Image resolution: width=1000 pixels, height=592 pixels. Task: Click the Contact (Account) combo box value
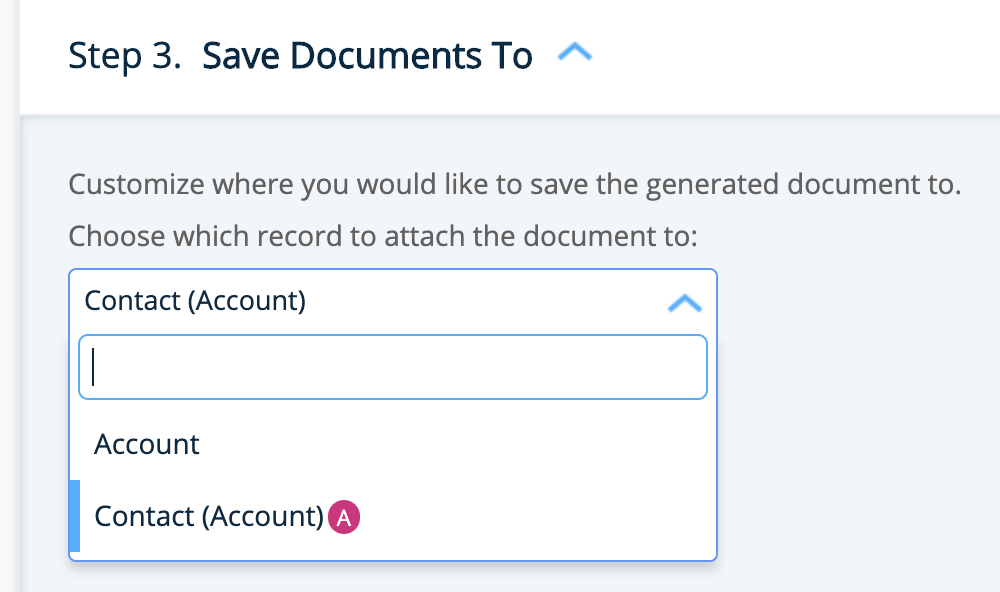click(195, 300)
